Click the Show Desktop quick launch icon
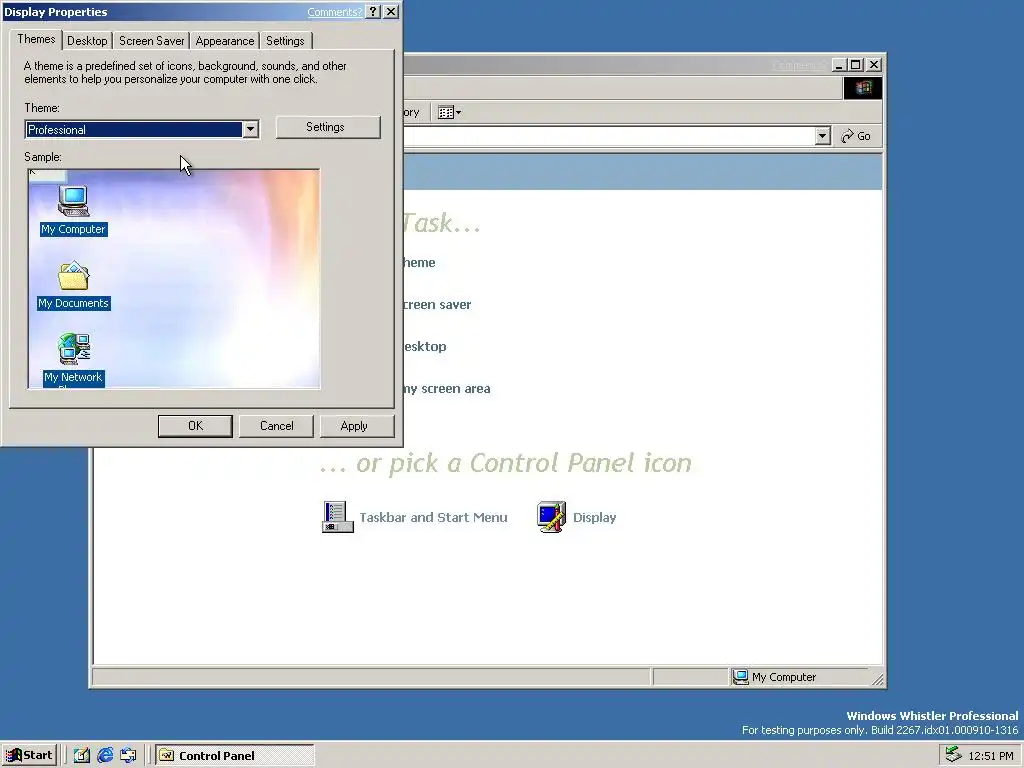This screenshot has height=768, width=1024. tap(82, 756)
